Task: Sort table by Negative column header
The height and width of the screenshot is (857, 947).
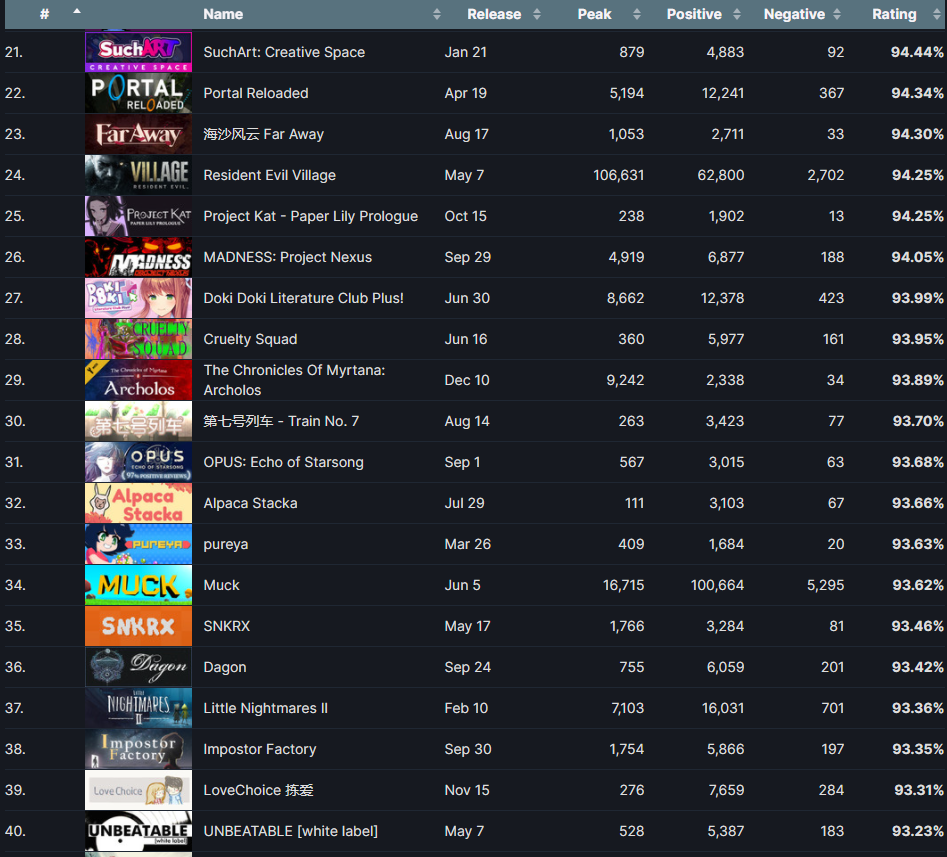Action: (794, 14)
